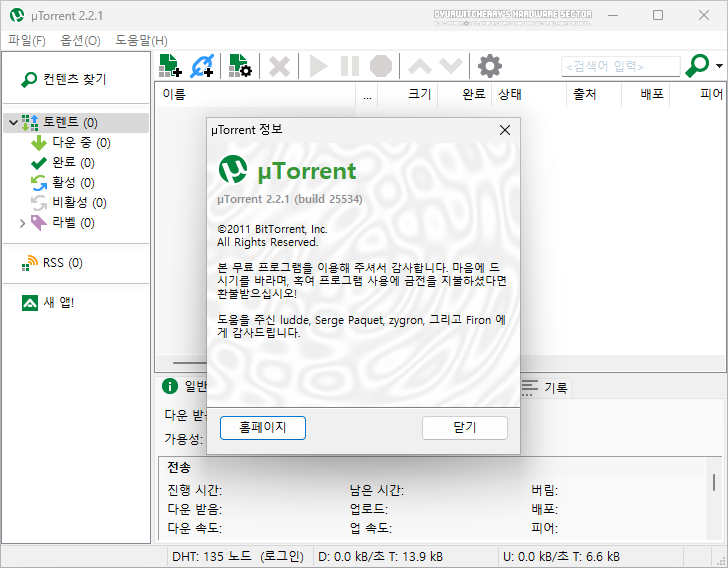Viewport: 728px width, 568px height.
Task: Click the 홈페이지 button in the dialog
Action: coord(263,427)
